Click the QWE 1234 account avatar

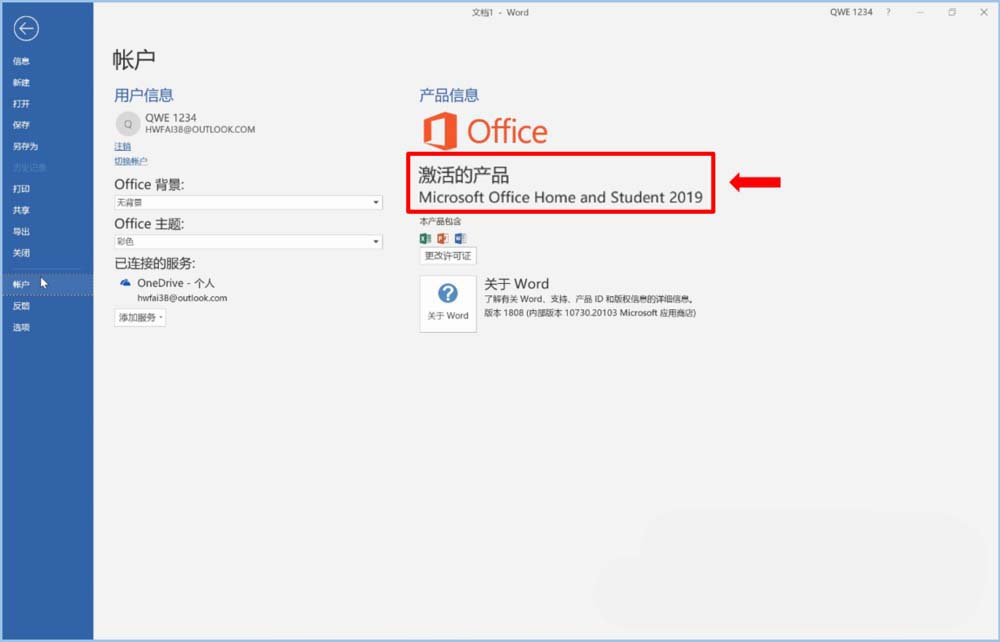tap(127, 123)
